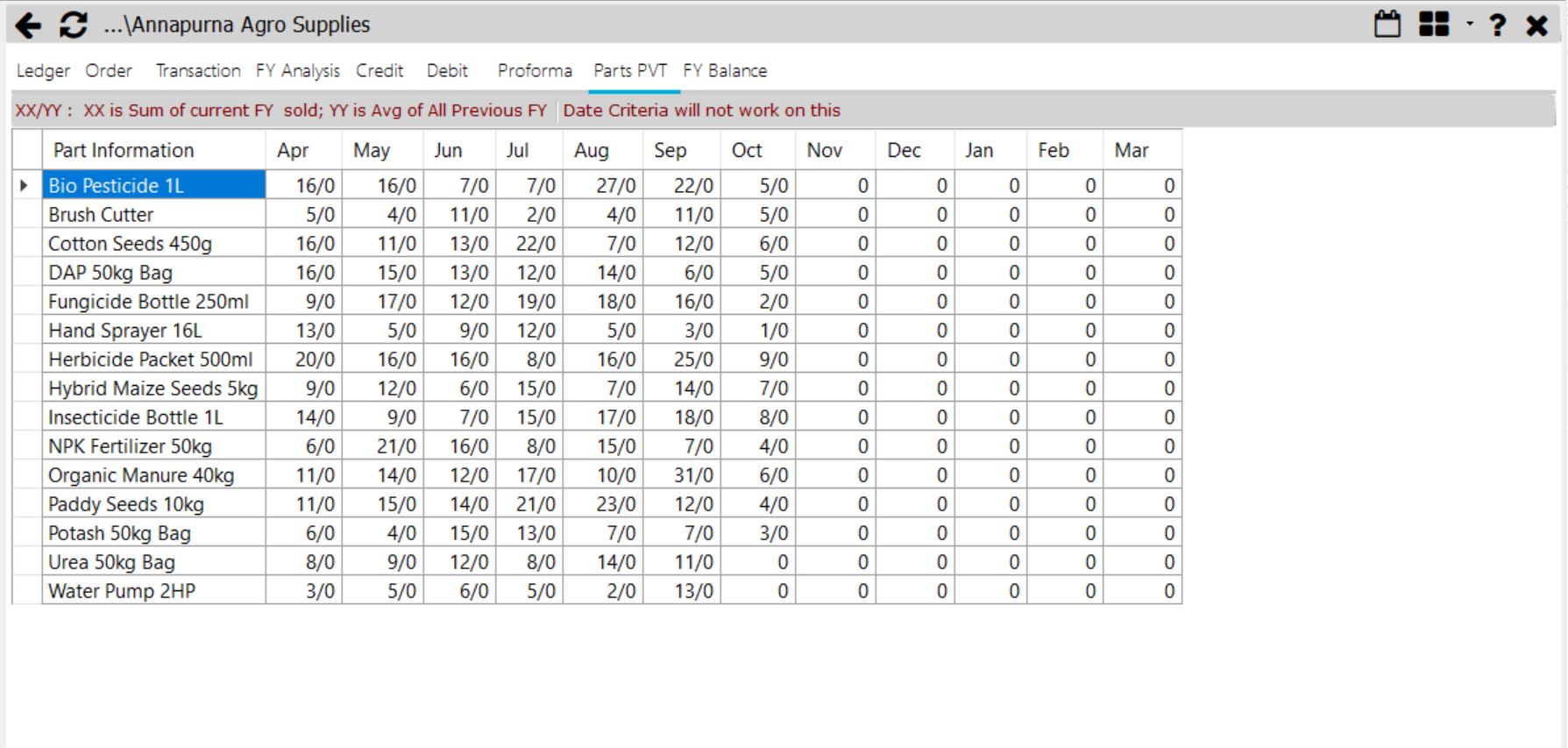The image size is (1568, 748).
Task: Select the FY Balance tab
Action: tap(725, 71)
